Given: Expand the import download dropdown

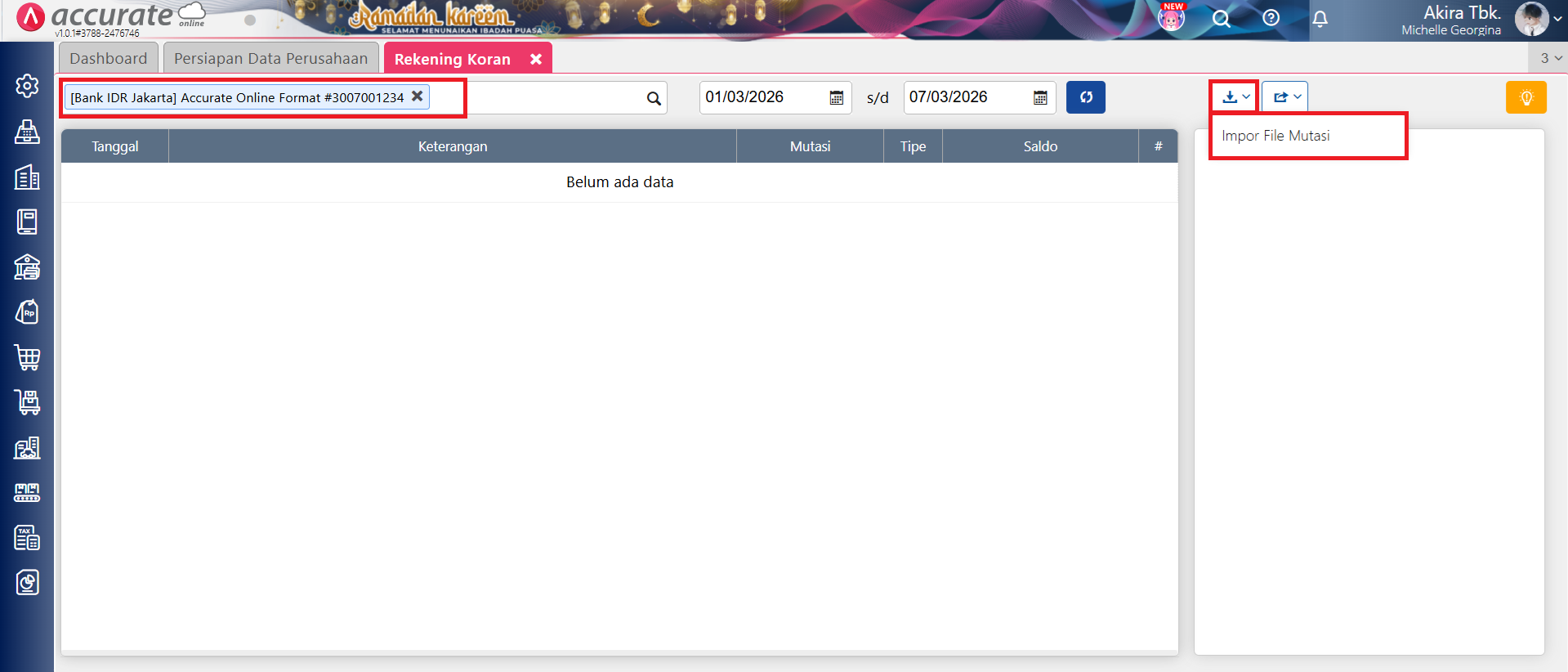Looking at the screenshot, I should point(1235,97).
